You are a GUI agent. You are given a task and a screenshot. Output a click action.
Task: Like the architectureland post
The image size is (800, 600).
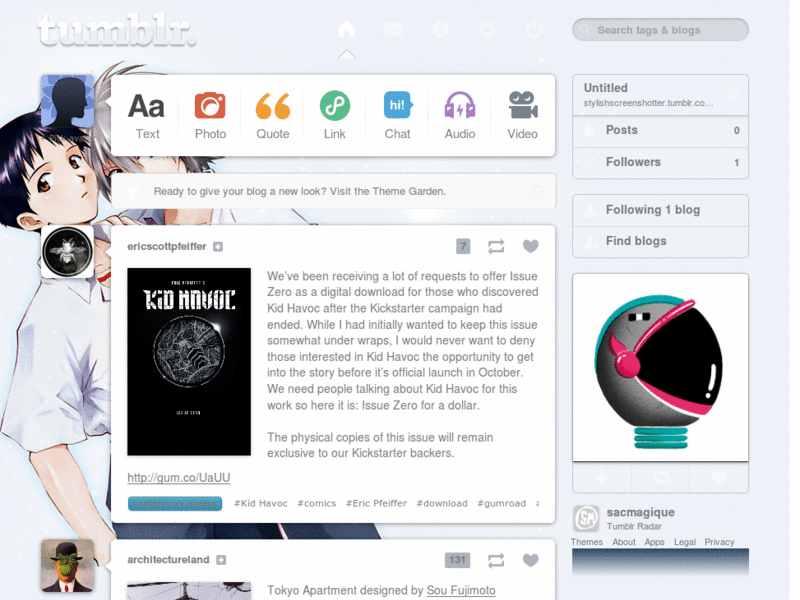point(531,560)
